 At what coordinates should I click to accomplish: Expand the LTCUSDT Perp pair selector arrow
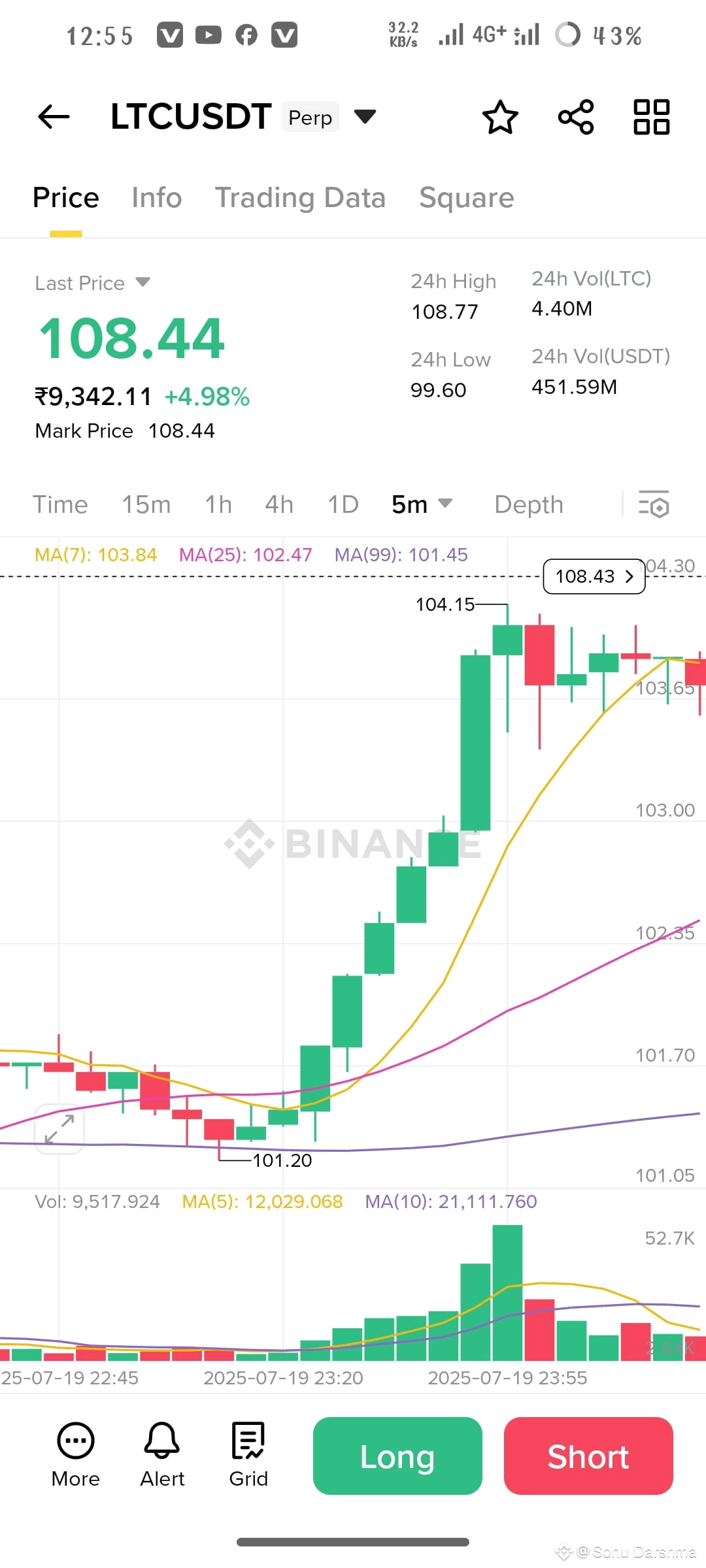click(365, 116)
